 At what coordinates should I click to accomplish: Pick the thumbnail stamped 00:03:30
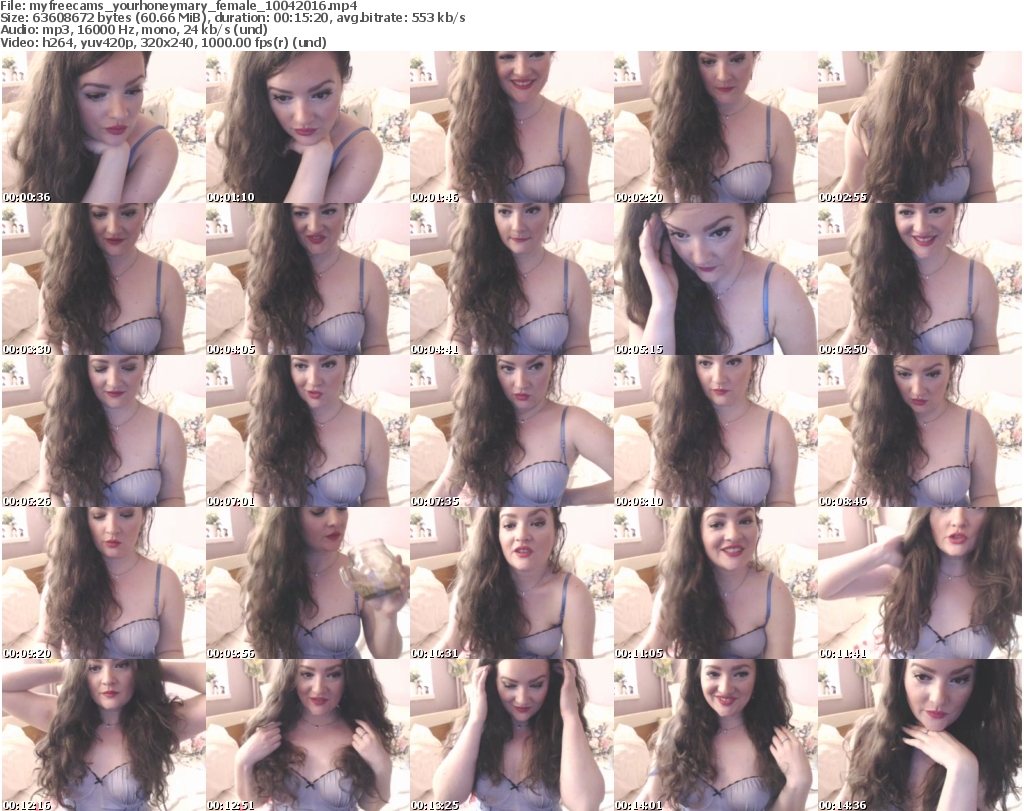[103, 279]
